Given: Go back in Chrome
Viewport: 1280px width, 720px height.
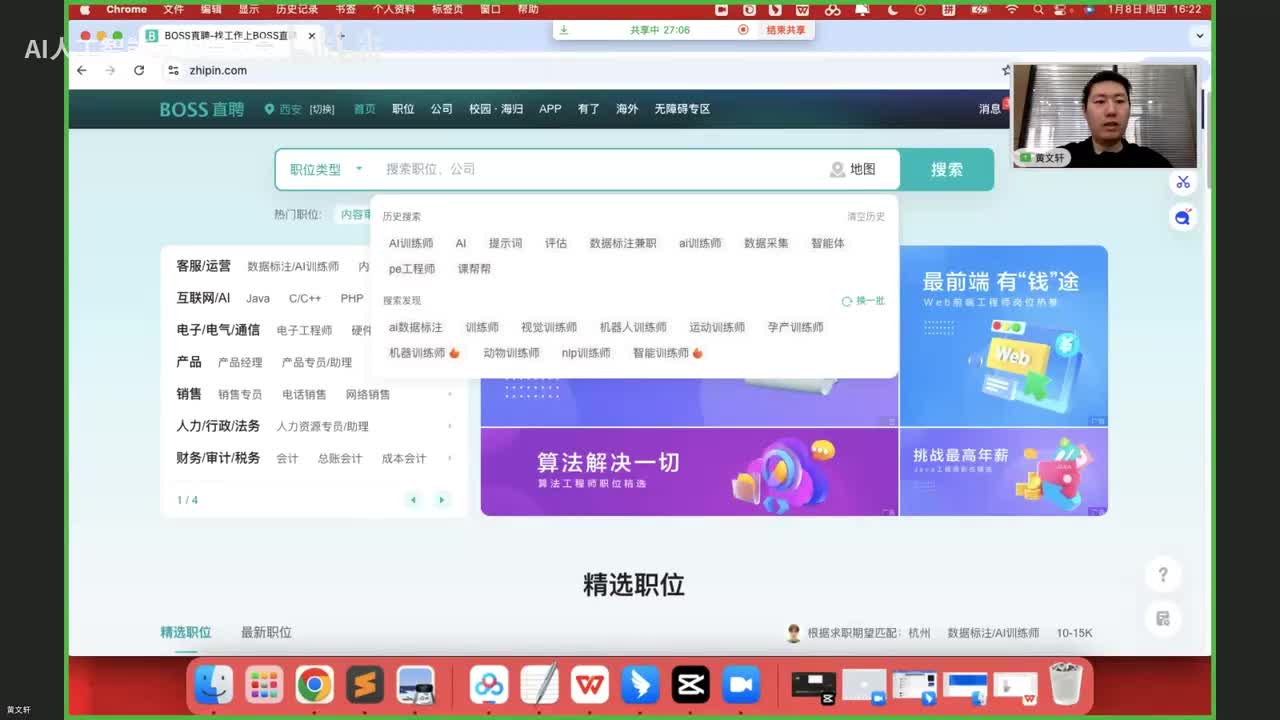Looking at the screenshot, I should (82, 70).
